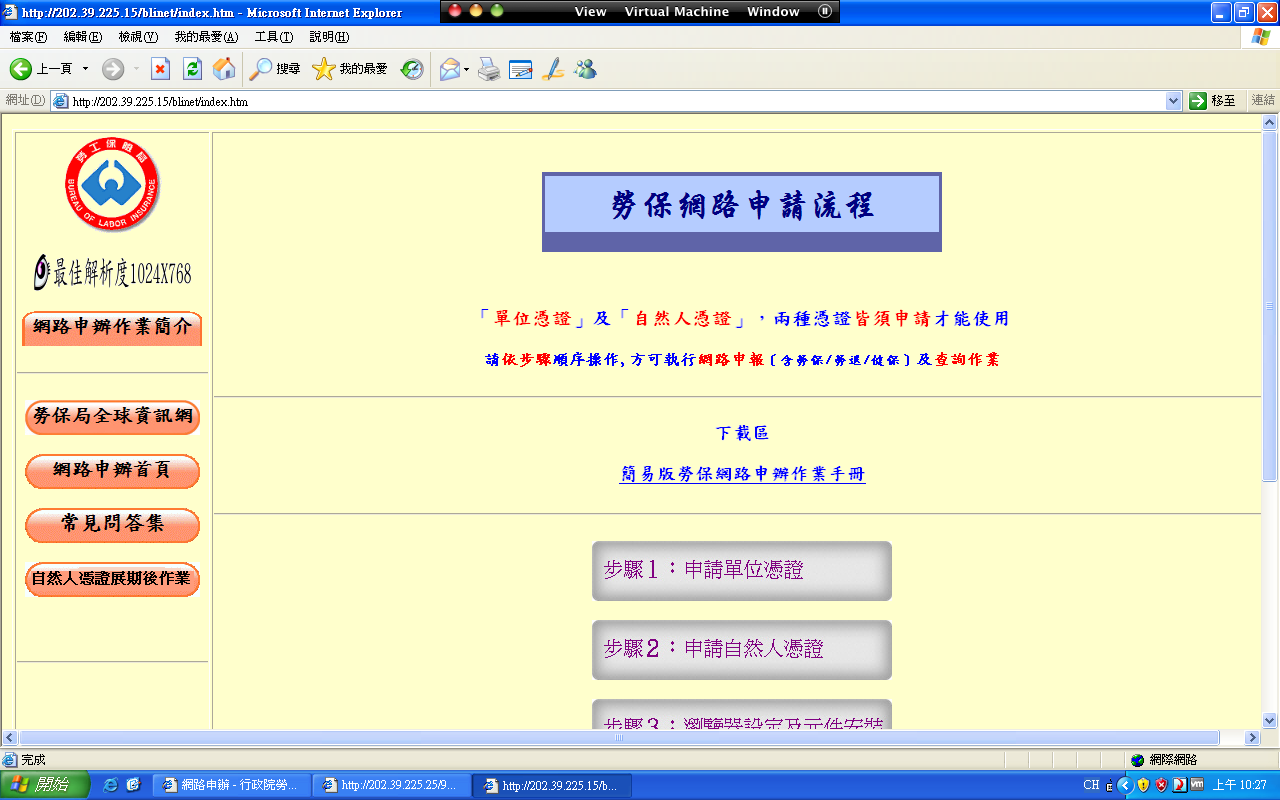Click the VMware tools tray icon

[1197, 785]
